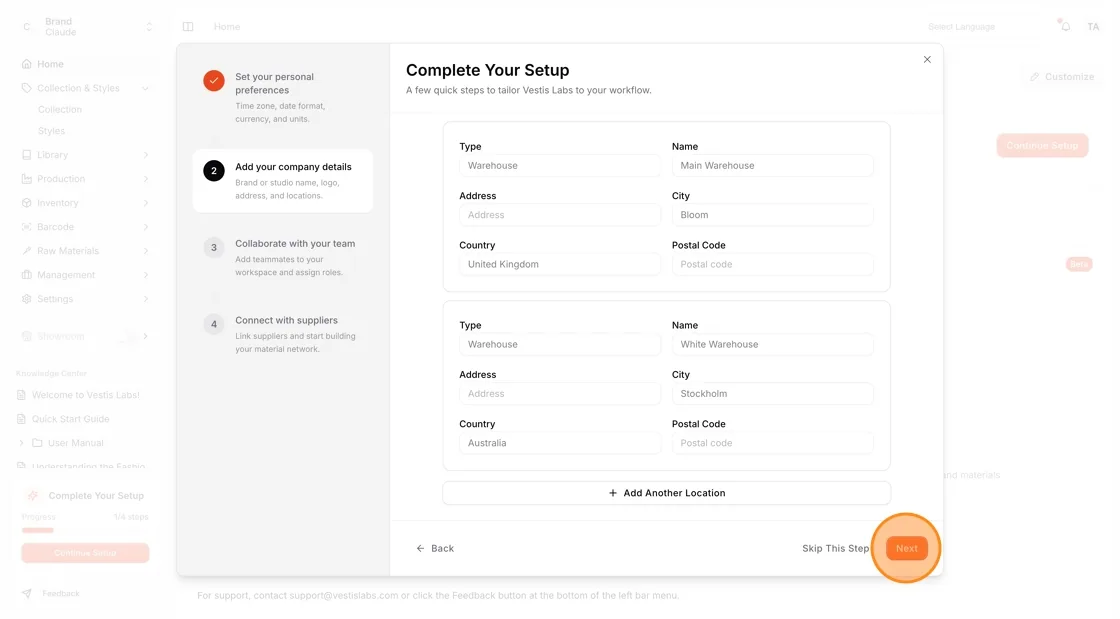The image size is (1120, 619).
Task: Edit the City field showing Bloom
Action: point(772,215)
